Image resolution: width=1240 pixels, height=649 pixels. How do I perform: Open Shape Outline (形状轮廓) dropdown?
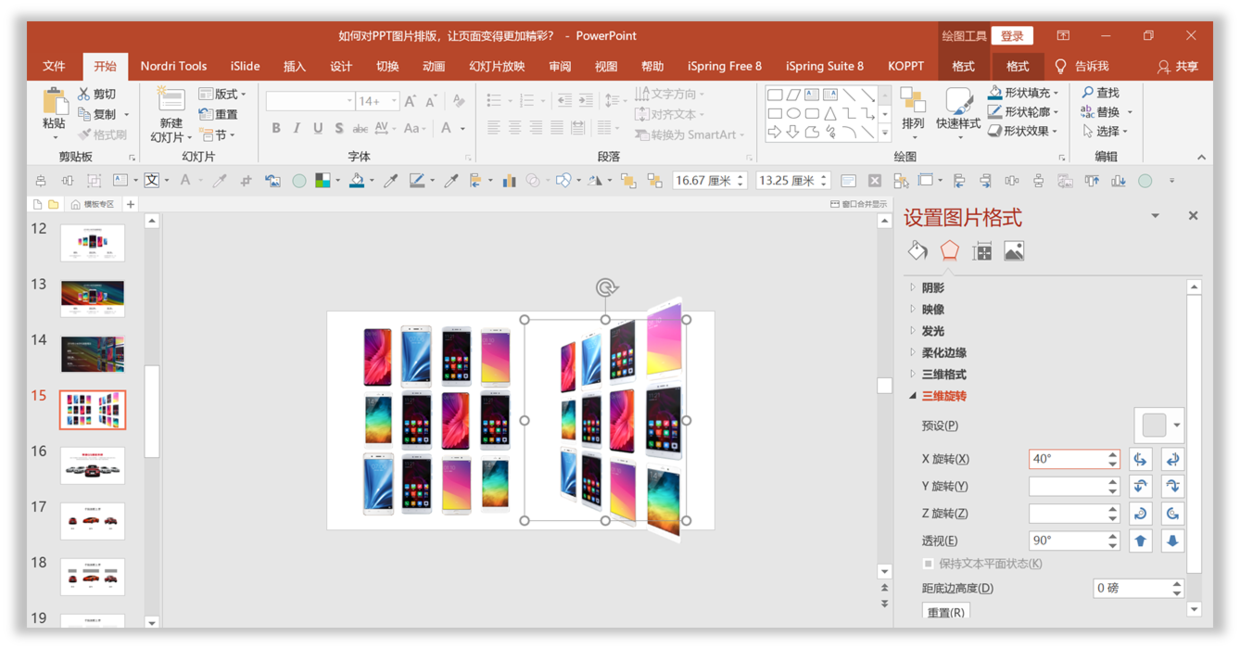tap(1023, 112)
